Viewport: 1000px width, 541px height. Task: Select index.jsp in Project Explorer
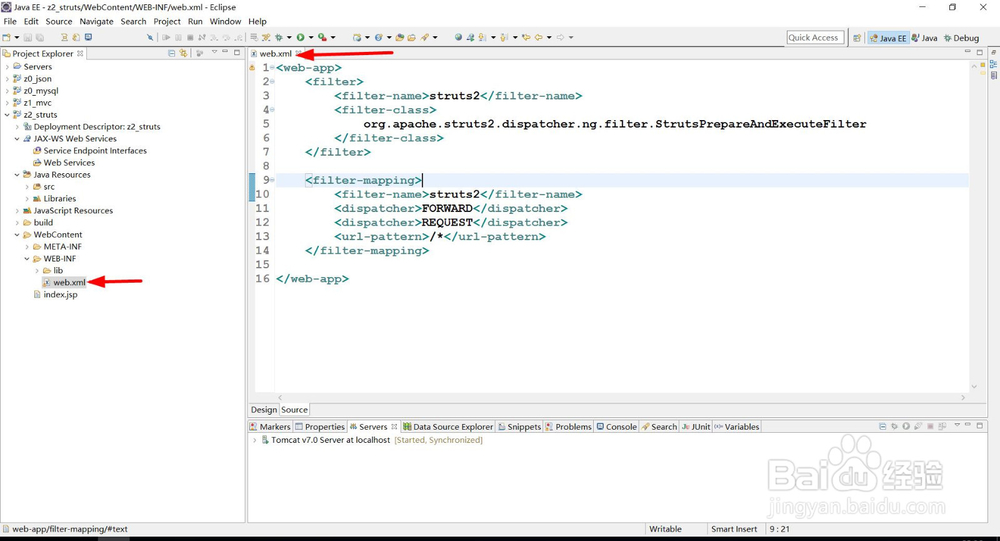click(x=60, y=295)
